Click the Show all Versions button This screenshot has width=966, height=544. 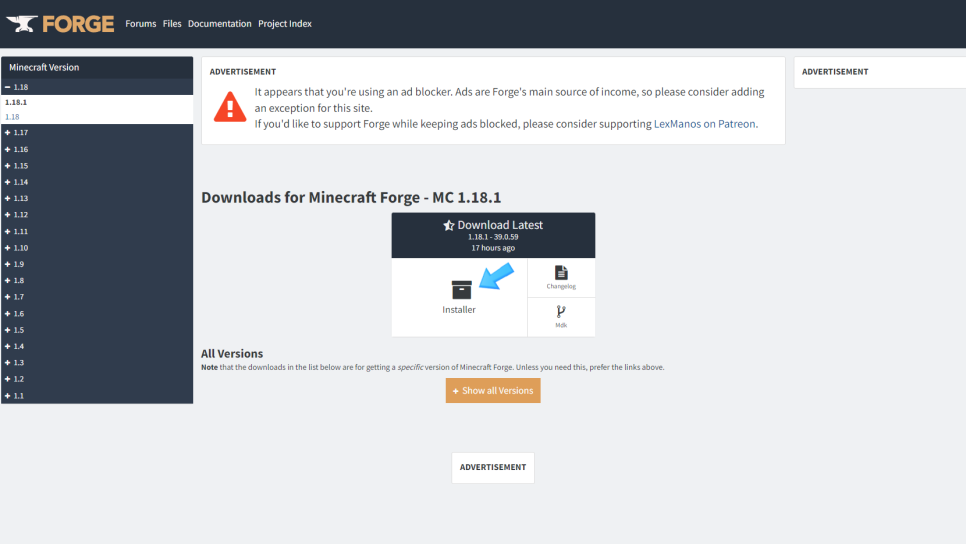[493, 391]
